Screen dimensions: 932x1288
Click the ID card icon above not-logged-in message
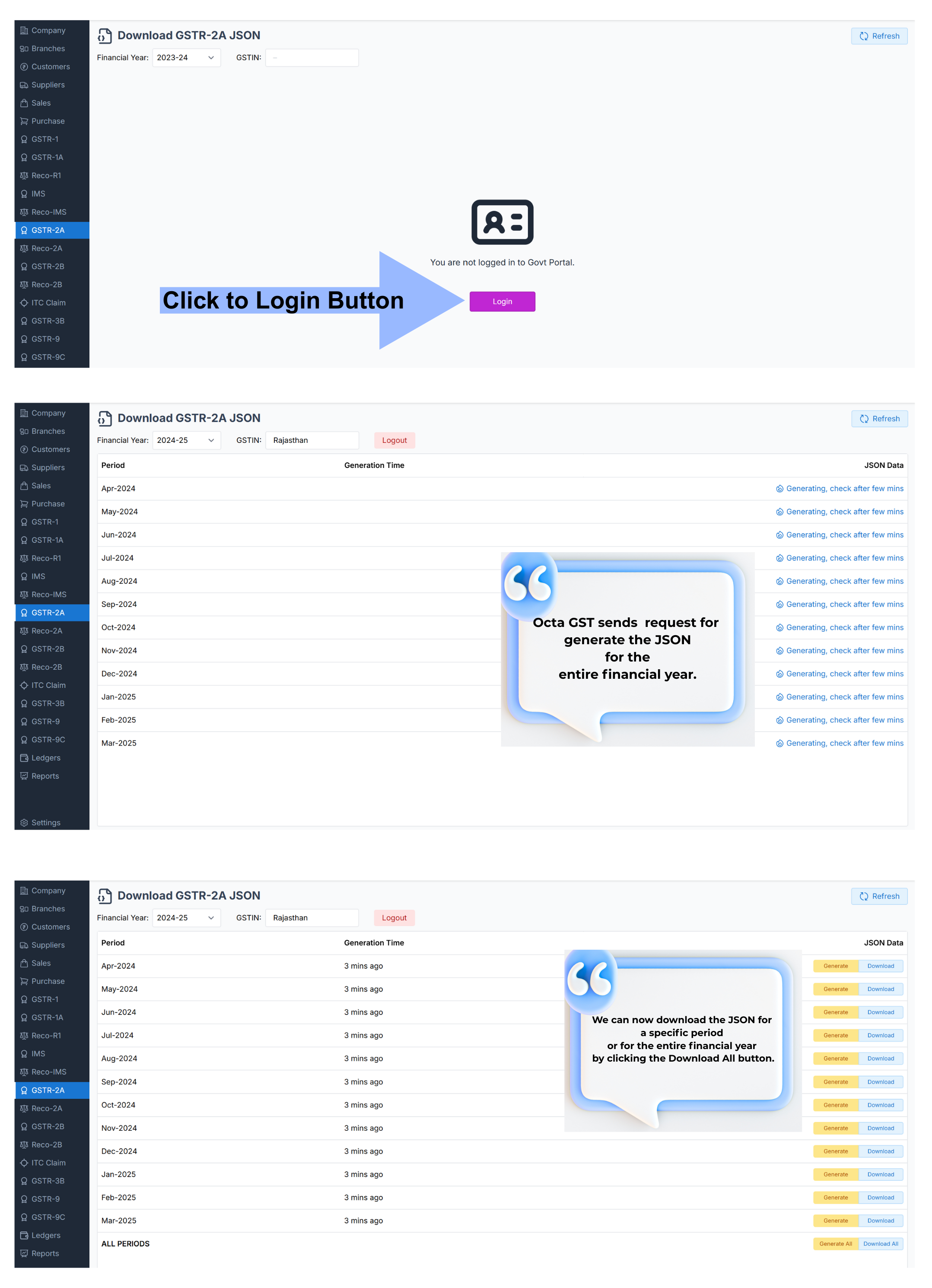pyautogui.click(x=502, y=222)
